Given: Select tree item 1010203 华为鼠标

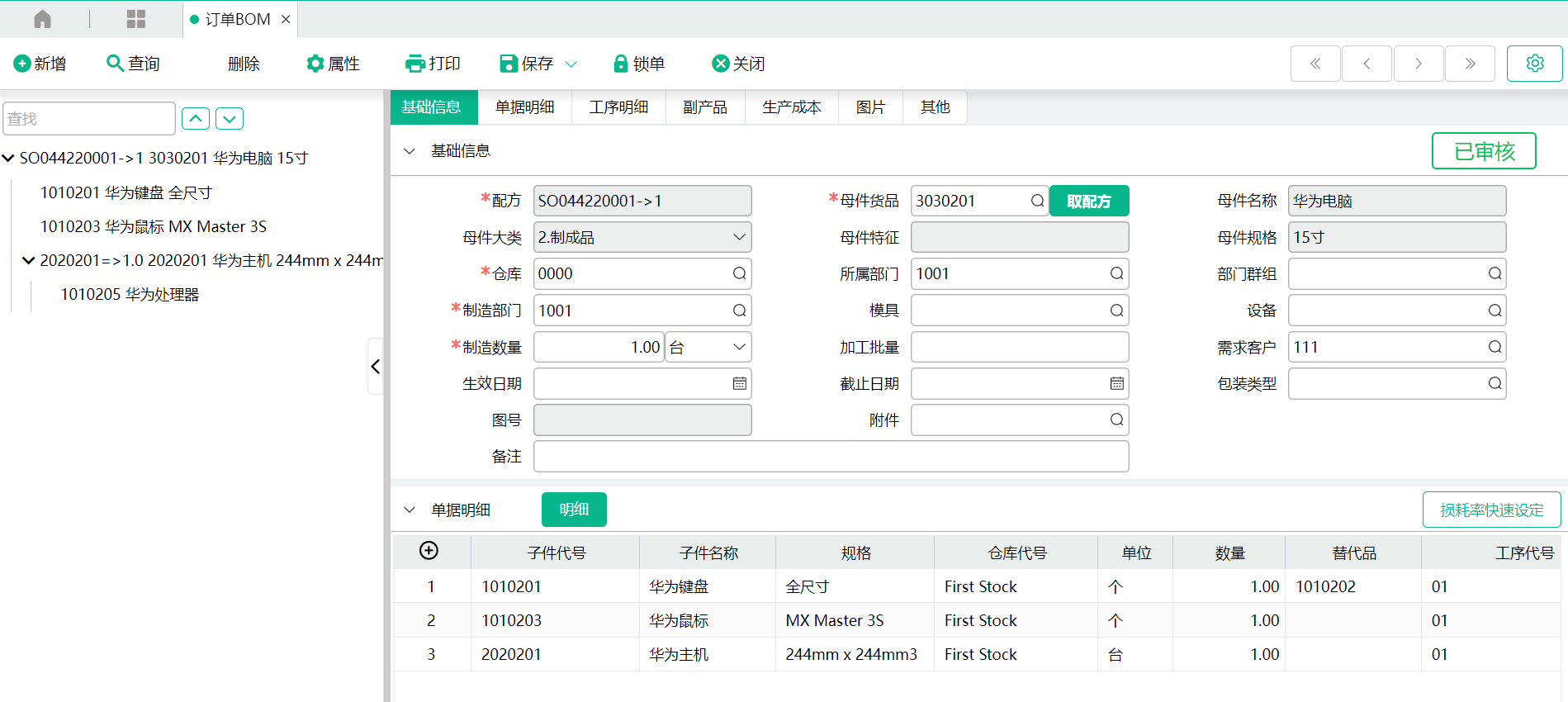Looking at the screenshot, I should 154,226.
